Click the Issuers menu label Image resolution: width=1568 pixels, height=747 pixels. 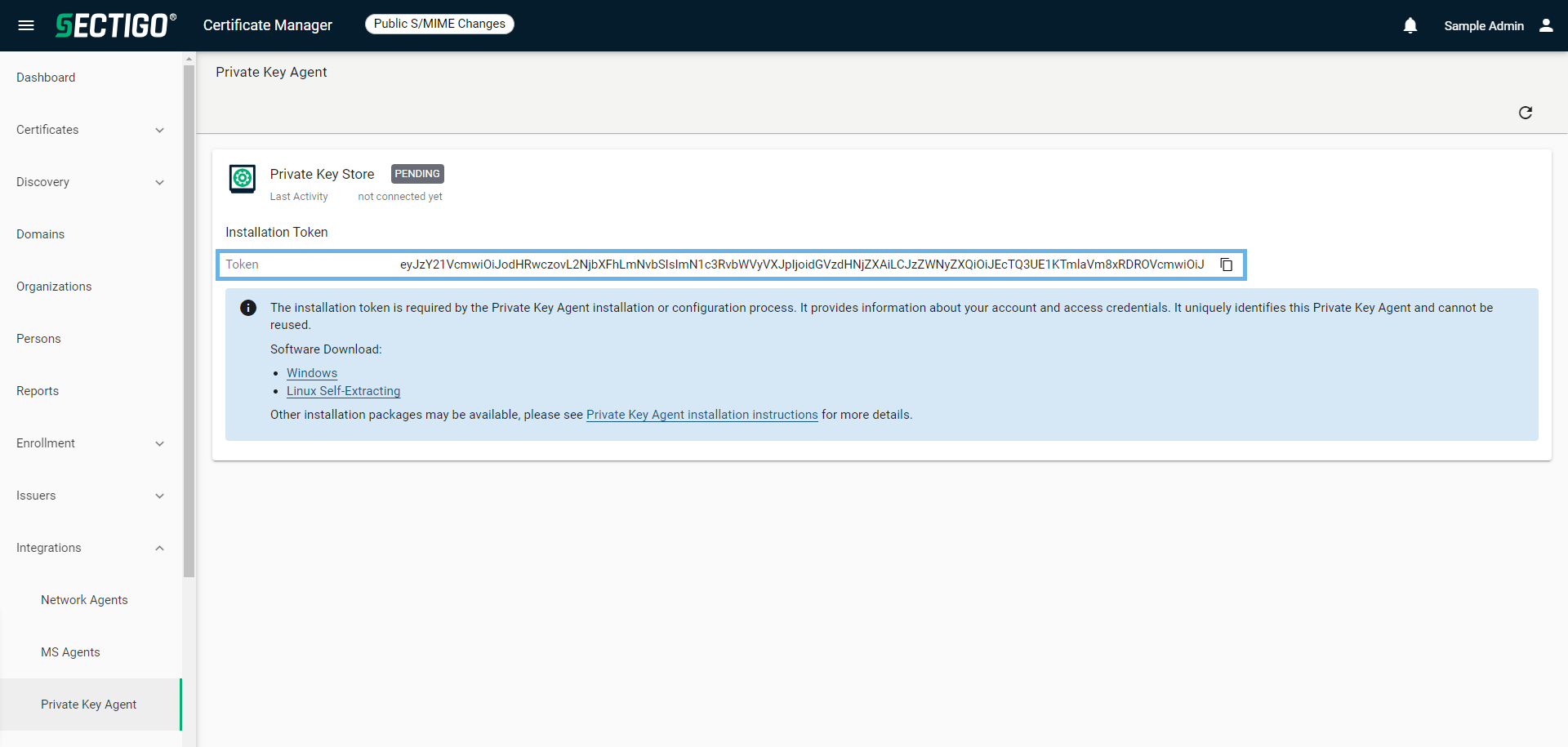[x=36, y=496]
